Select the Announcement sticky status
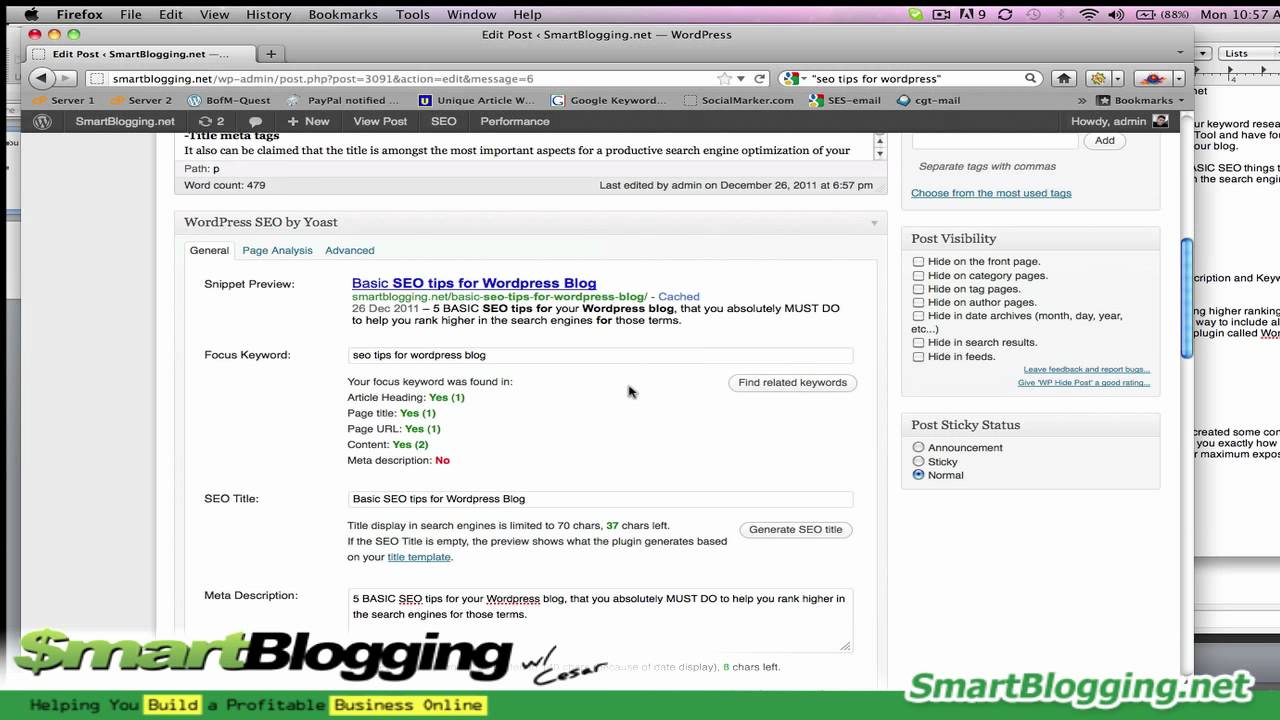The height and width of the screenshot is (720, 1280). coord(918,448)
